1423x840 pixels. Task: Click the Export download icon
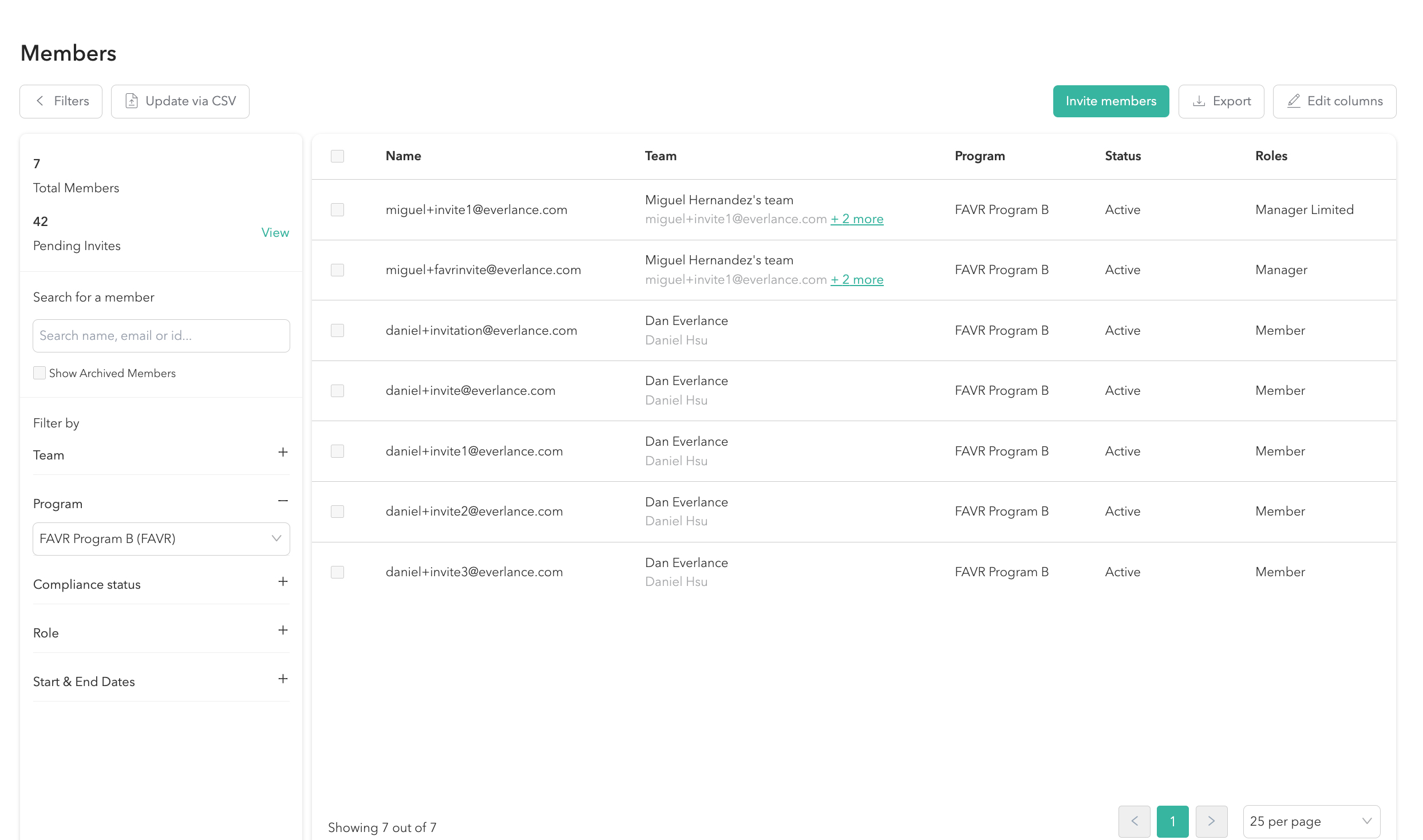pyautogui.click(x=1199, y=101)
